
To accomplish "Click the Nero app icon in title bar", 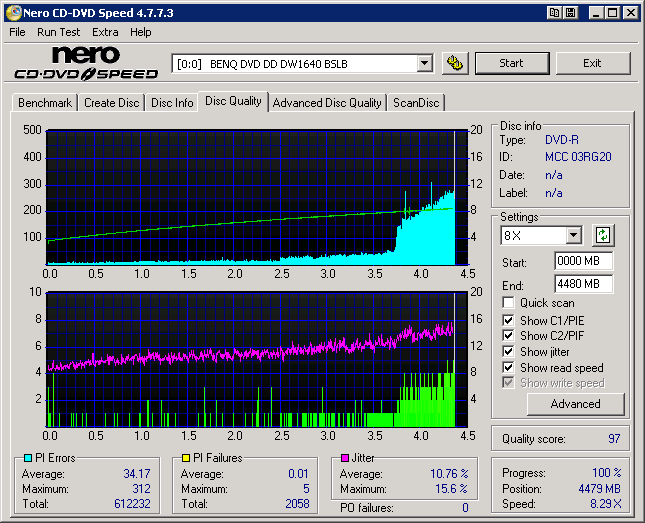I will point(12,13).
